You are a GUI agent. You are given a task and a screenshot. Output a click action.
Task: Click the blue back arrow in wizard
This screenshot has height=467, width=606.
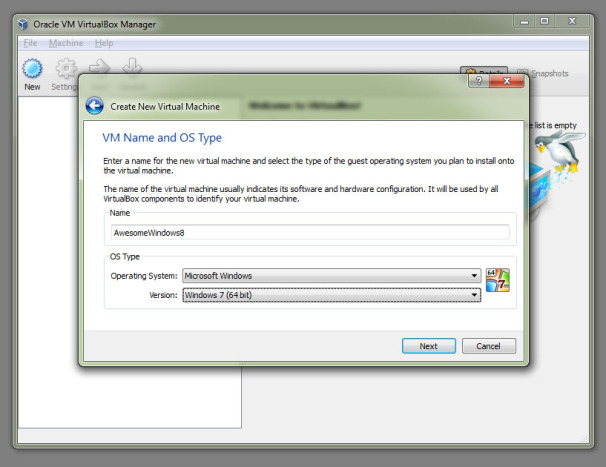point(95,106)
